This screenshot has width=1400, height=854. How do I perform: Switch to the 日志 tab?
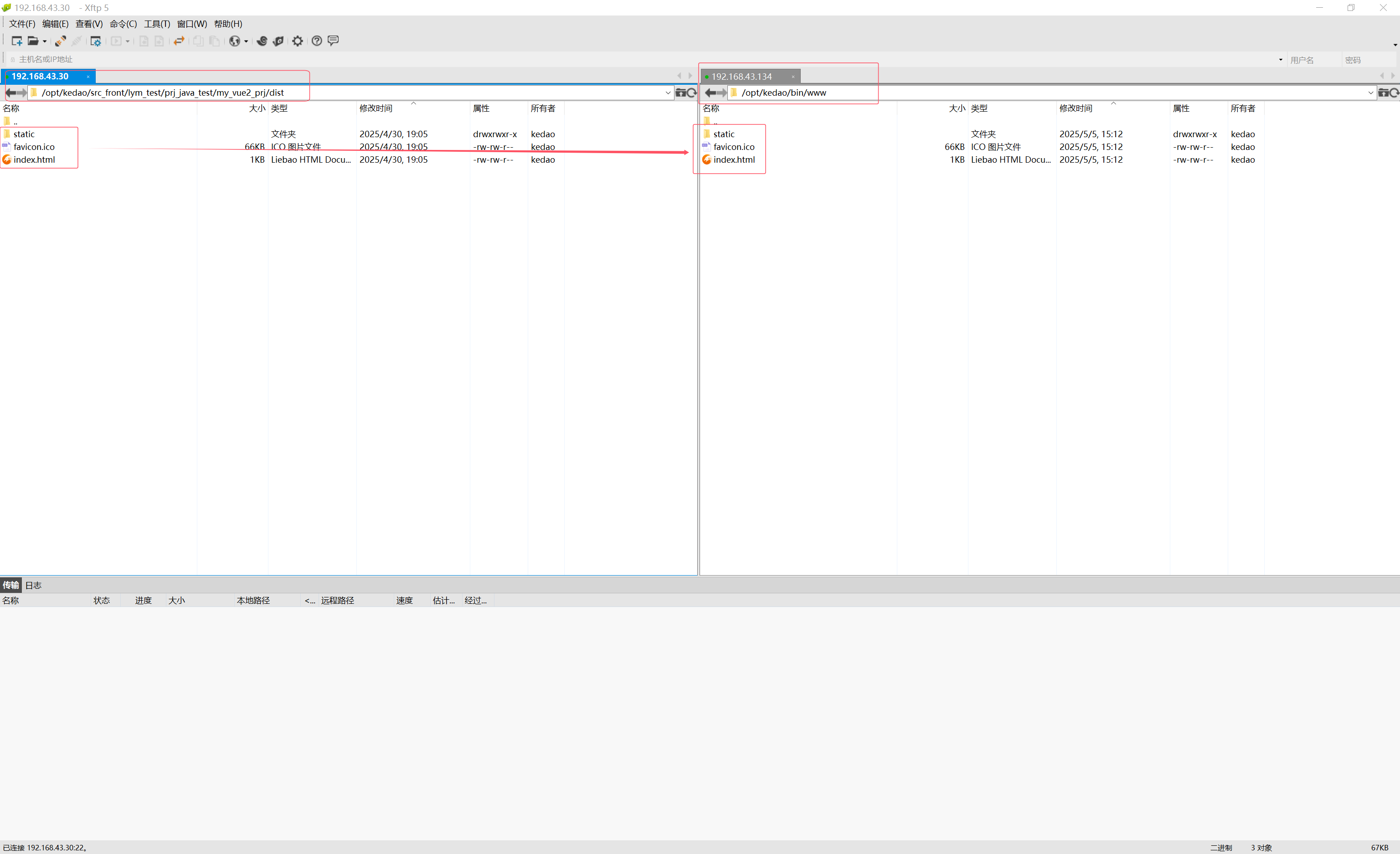tap(34, 585)
